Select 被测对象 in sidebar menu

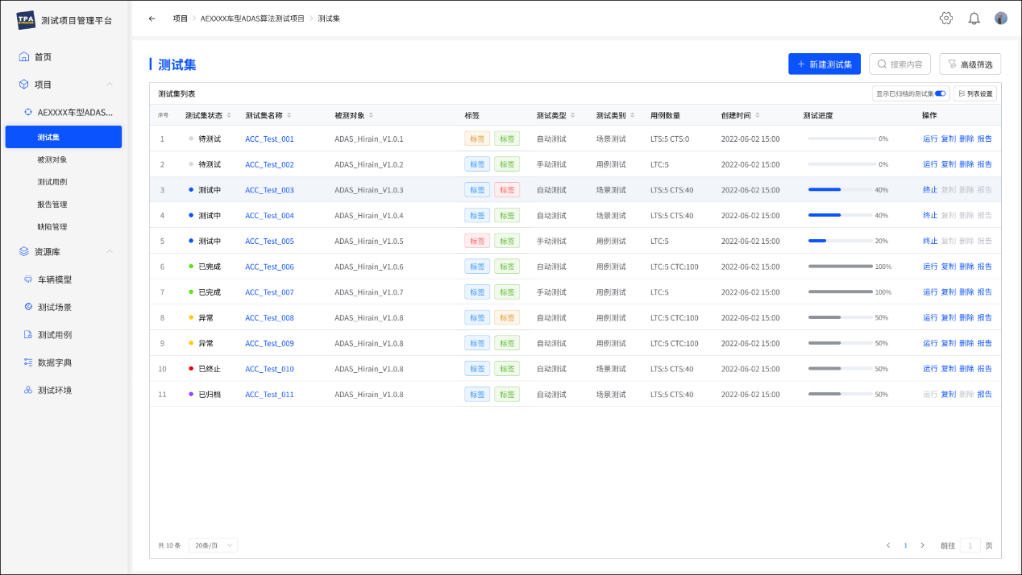pos(52,159)
